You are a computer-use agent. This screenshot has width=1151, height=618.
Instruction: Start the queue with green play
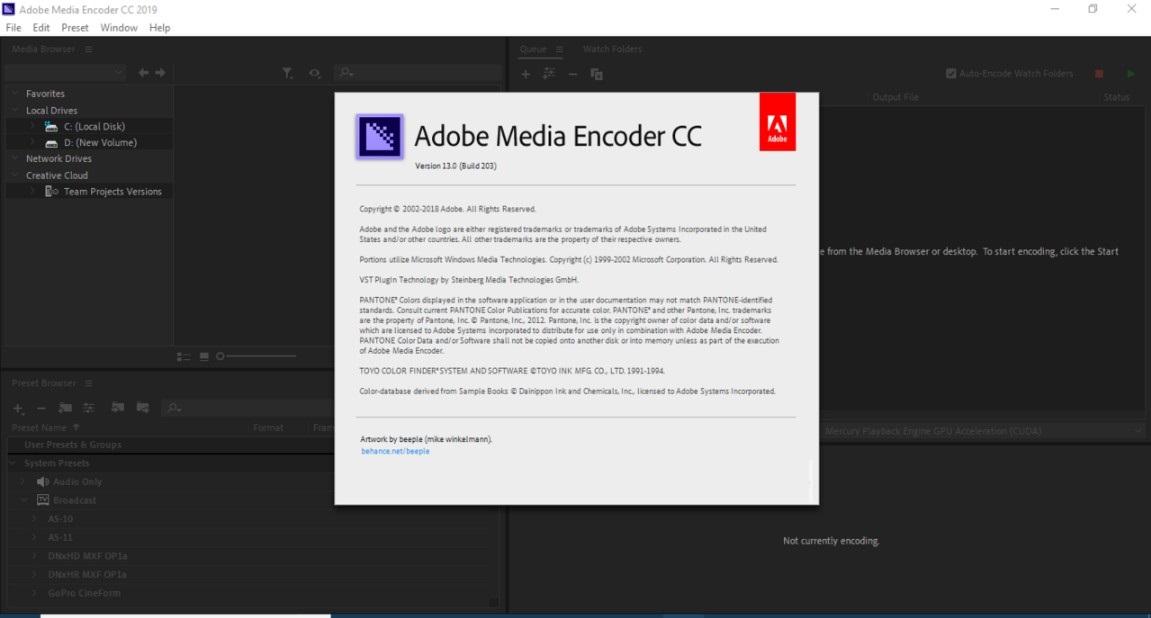point(1130,74)
